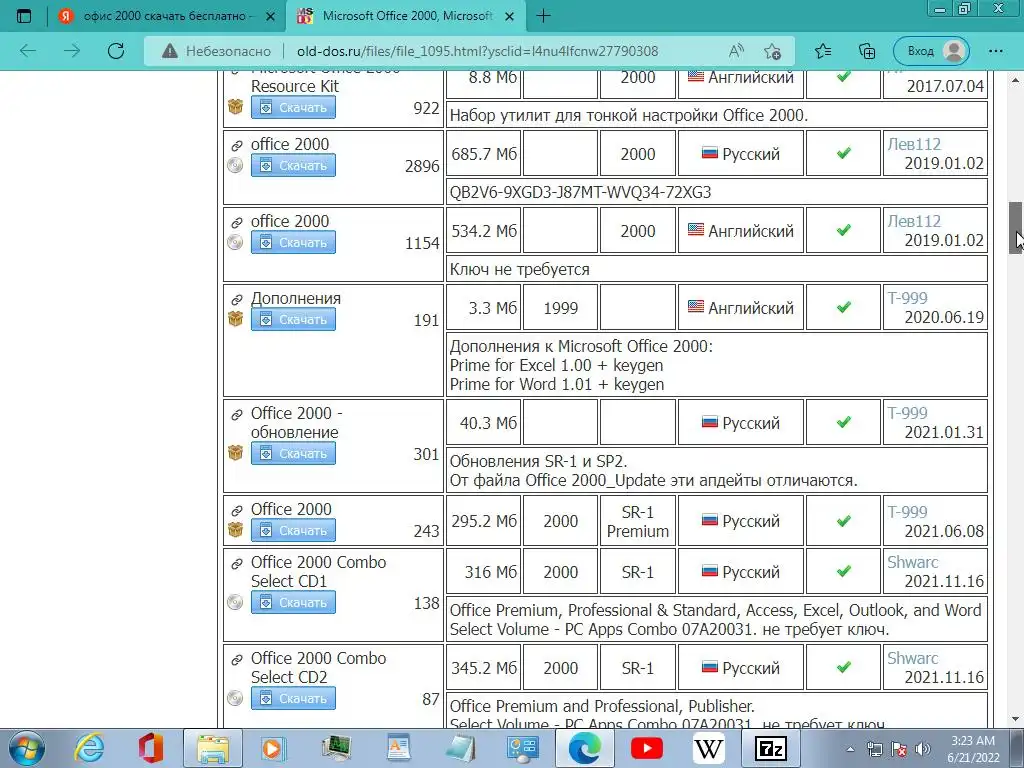The height and width of the screenshot is (768, 1024).
Task: Click link icon beside 534.2 Мб office 2000
Action: coord(236,223)
